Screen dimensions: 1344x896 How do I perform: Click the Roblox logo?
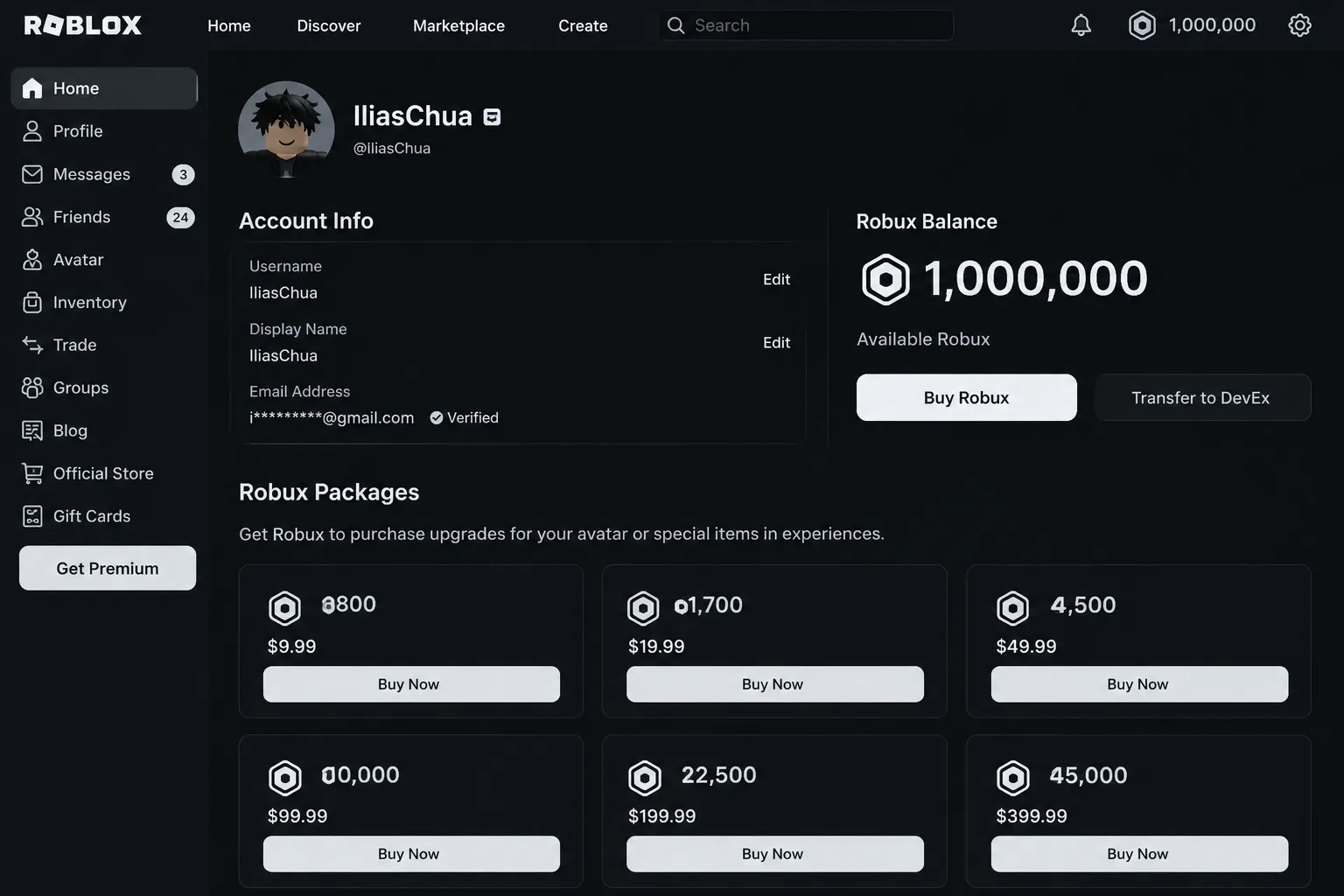point(83,25)
